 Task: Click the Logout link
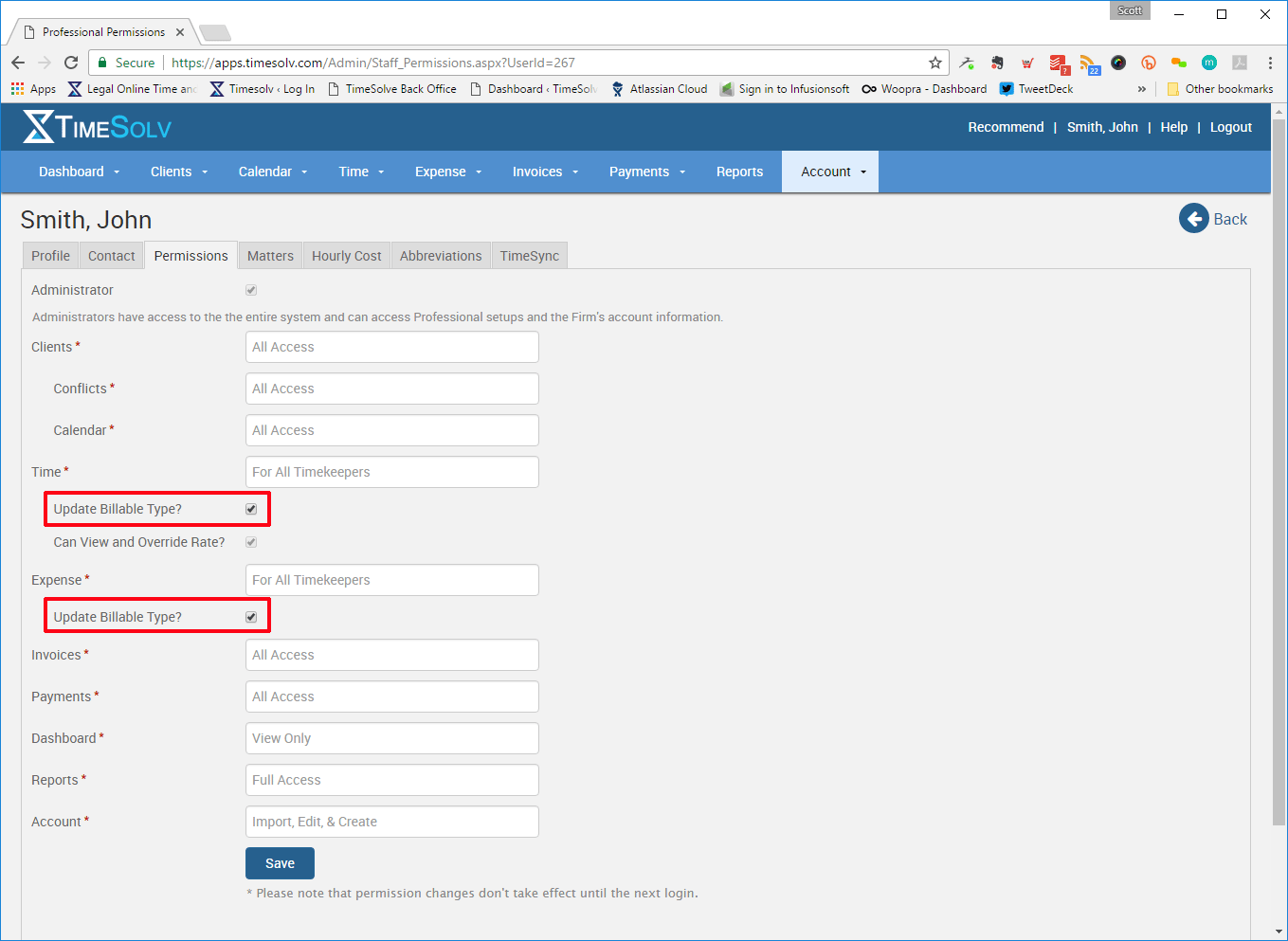[x=1230, y=126]
